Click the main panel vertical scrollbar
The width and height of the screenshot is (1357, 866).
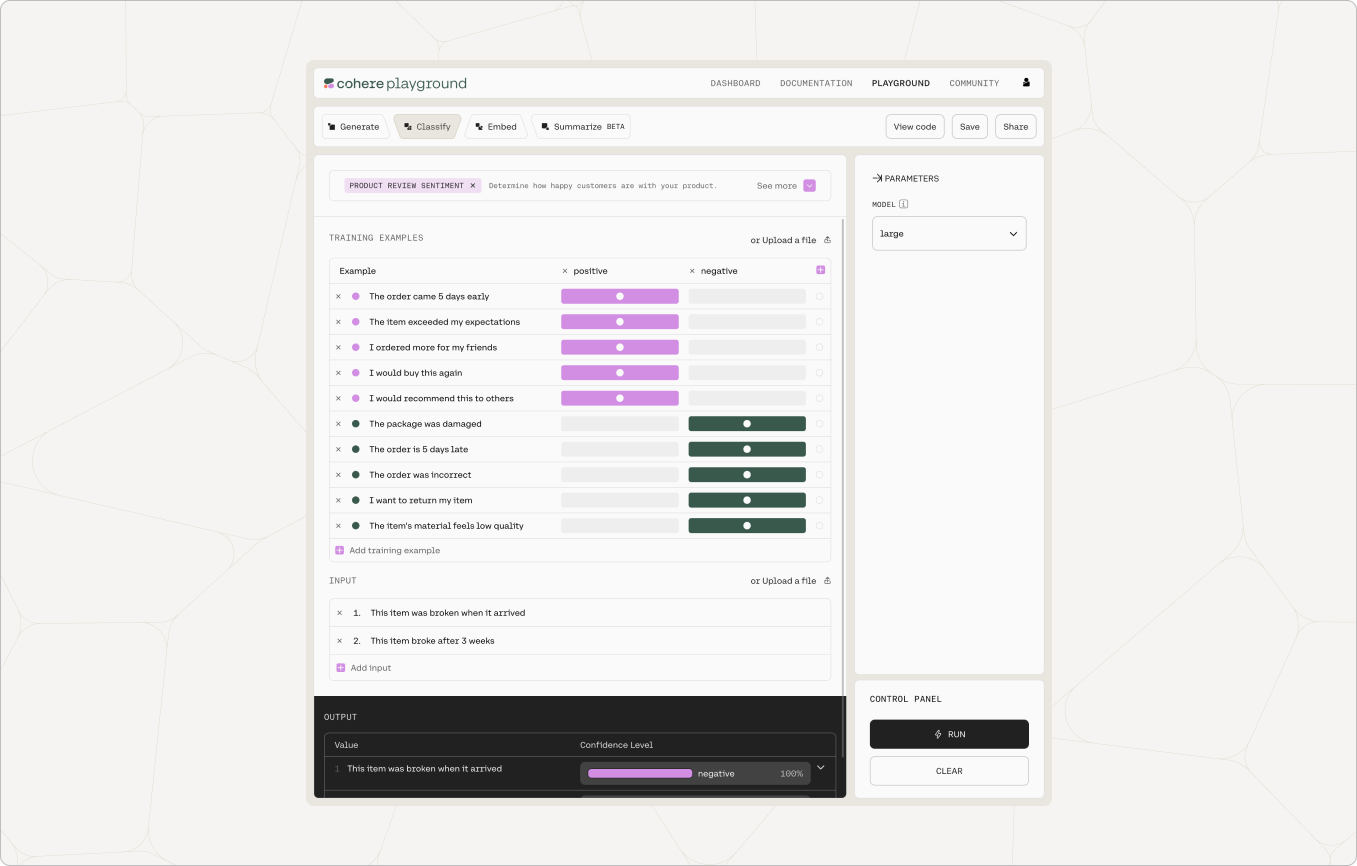844,488
